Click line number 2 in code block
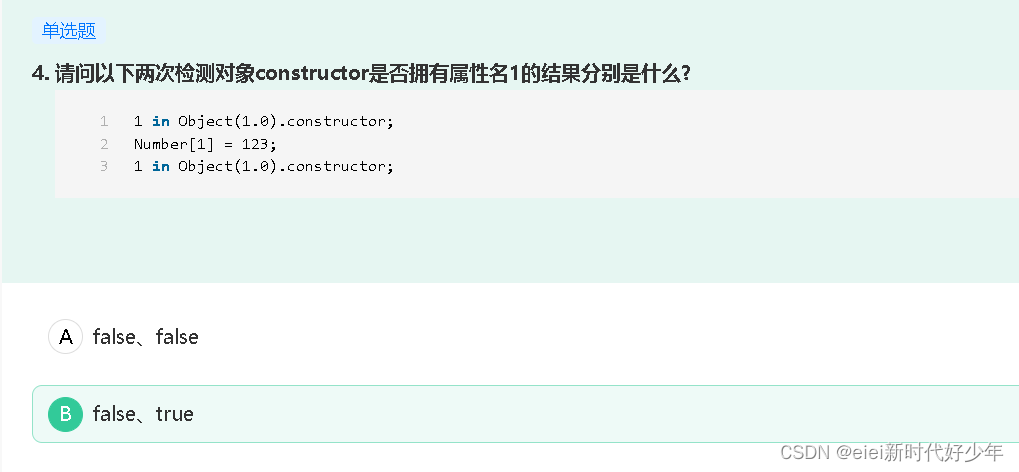 tap(104, 144)
